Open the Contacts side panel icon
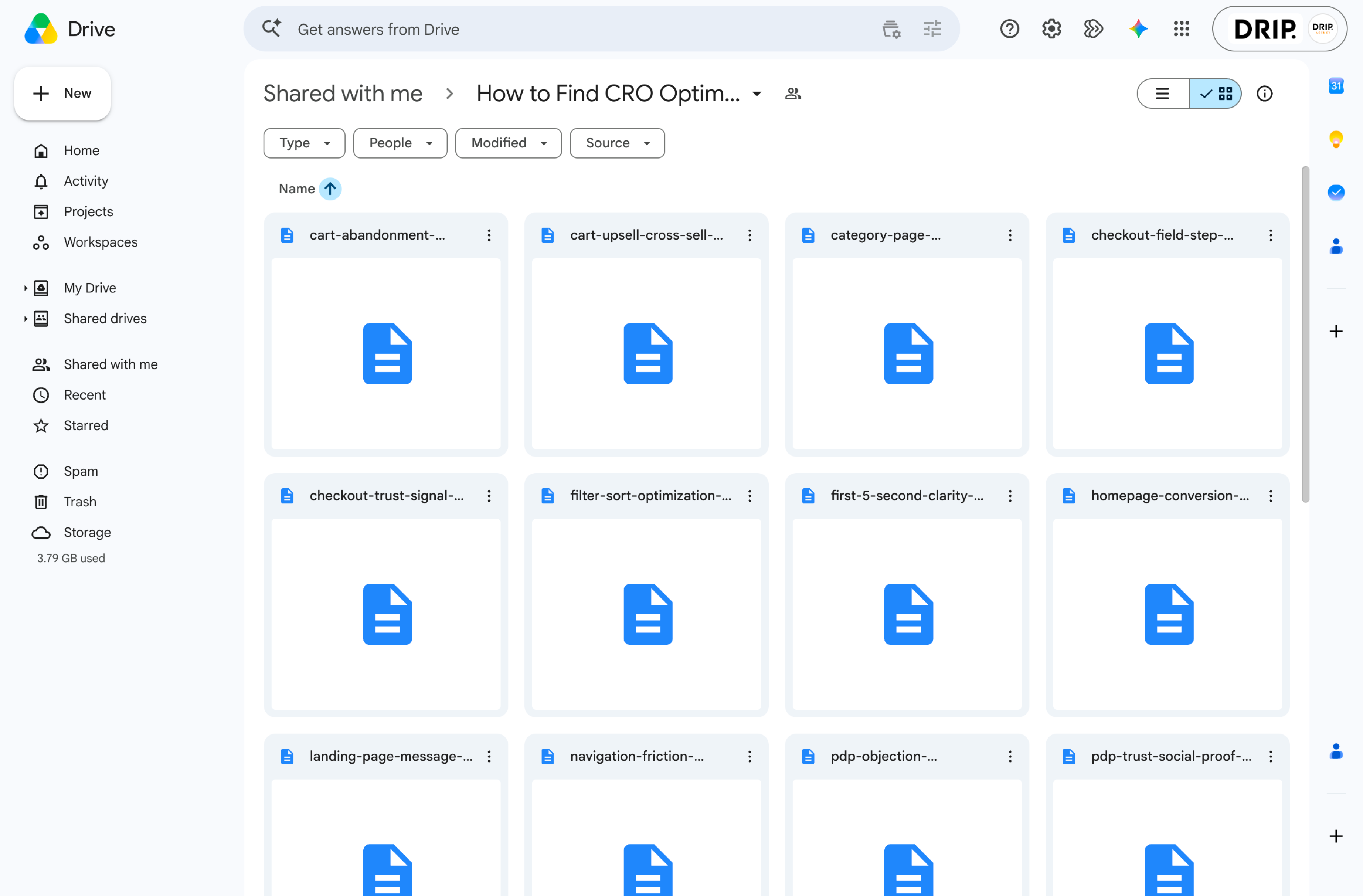 click(x=1336, y=246)
